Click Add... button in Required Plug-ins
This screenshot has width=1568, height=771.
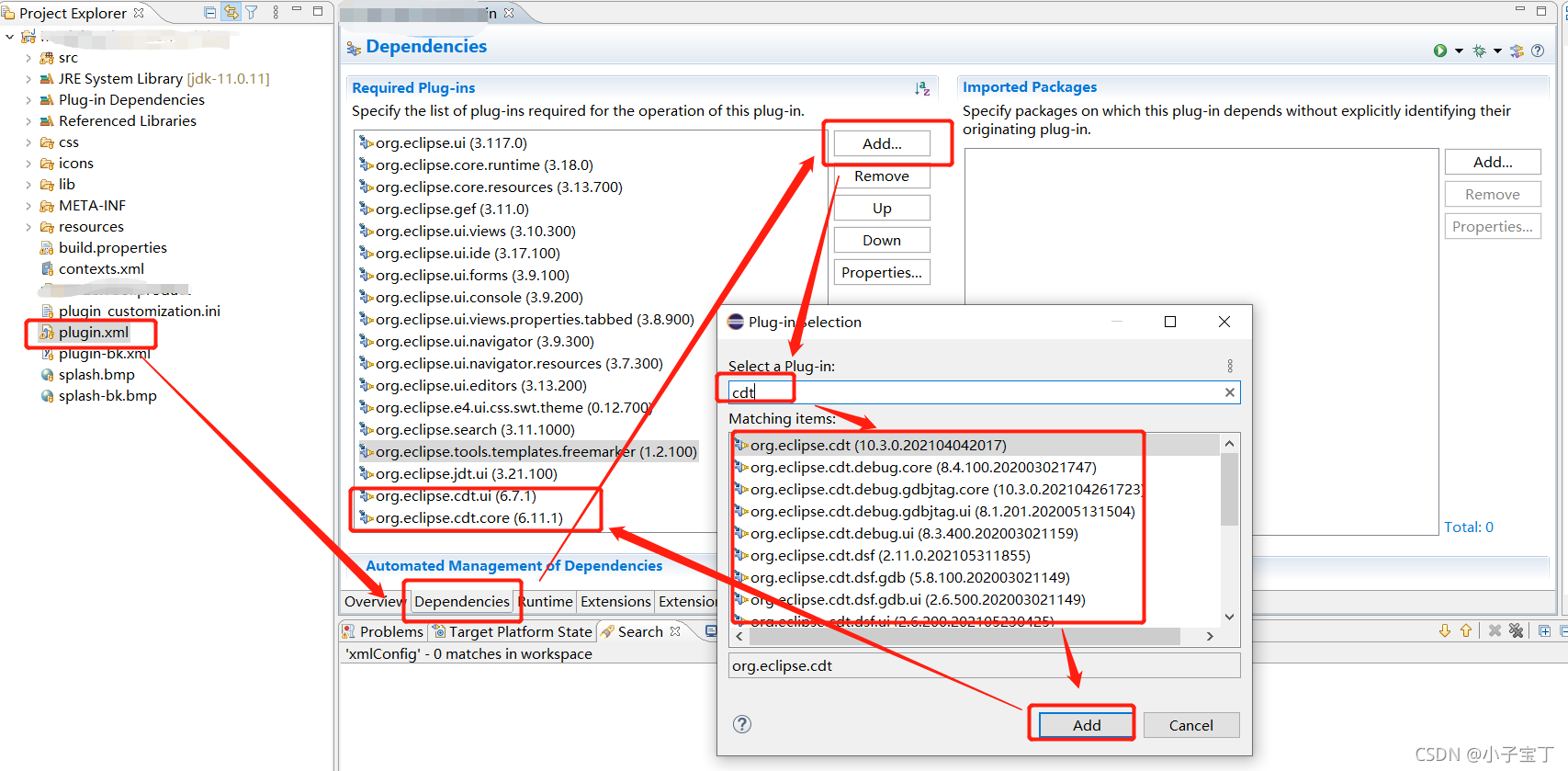(x=882, y=143)
